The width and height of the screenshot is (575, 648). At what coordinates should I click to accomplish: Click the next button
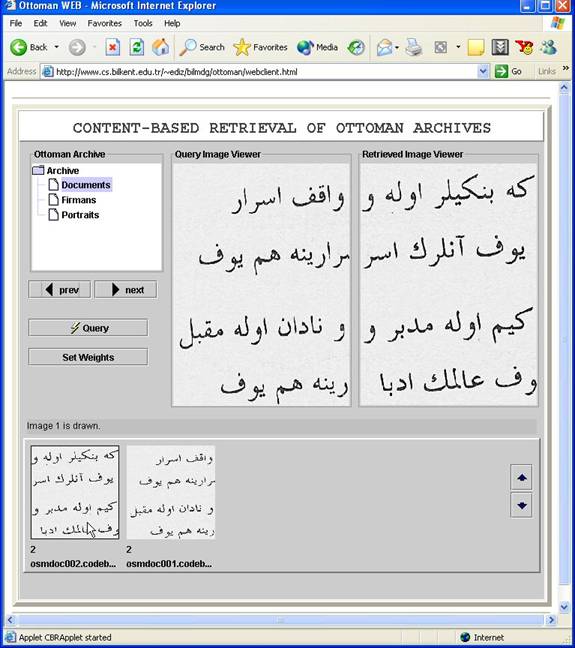(126, 290)
